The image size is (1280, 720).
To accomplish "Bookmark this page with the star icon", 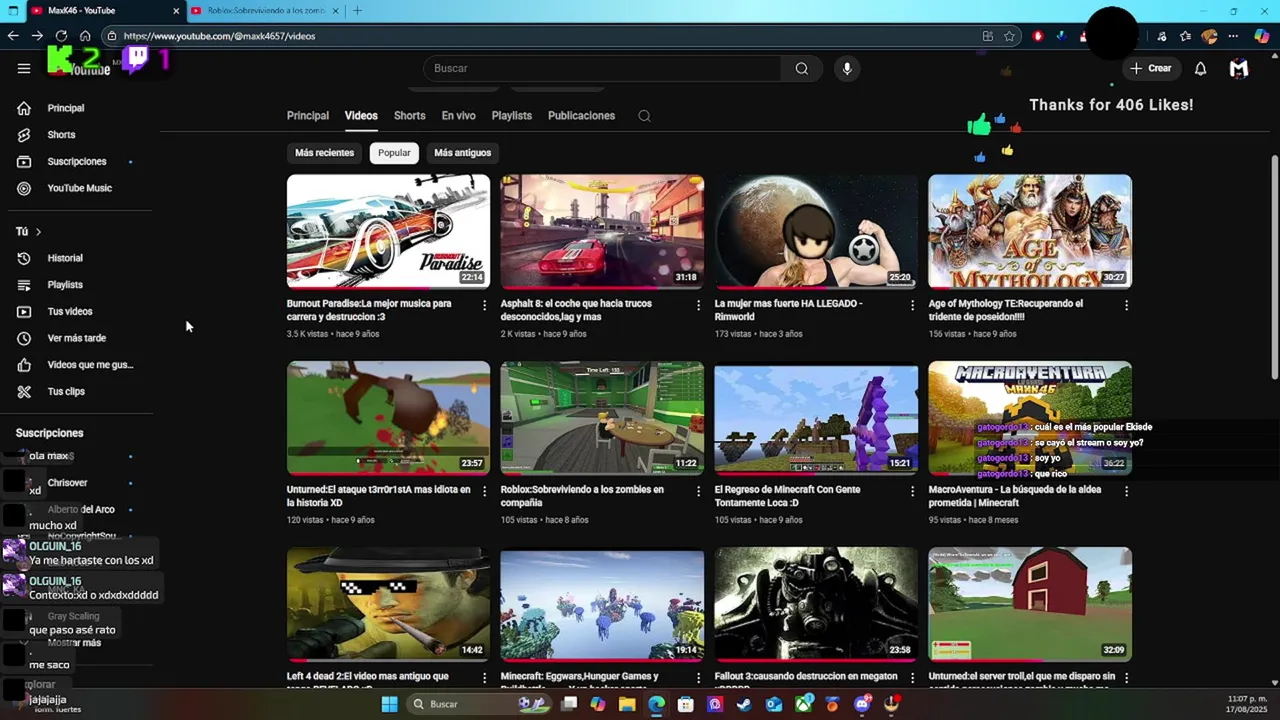I will tap(1010, 36).
